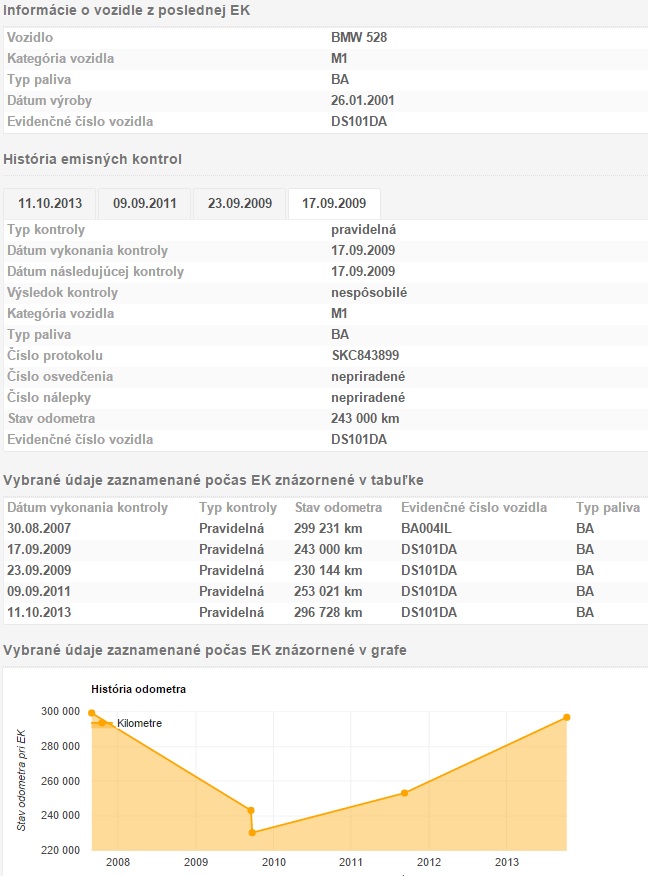Click the 296 728 km table cell

click(328, 612)
